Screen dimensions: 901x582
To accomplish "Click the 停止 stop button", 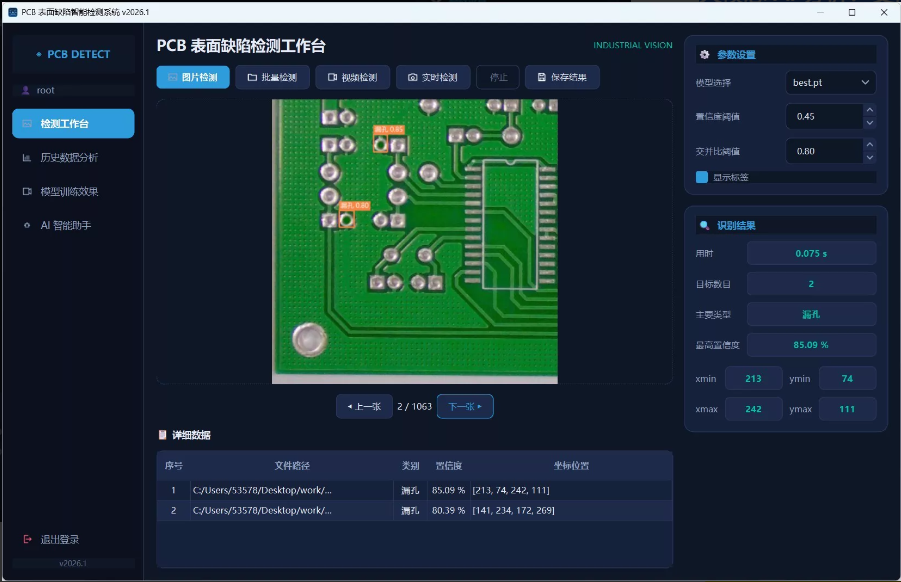I will tap(498, 77).
